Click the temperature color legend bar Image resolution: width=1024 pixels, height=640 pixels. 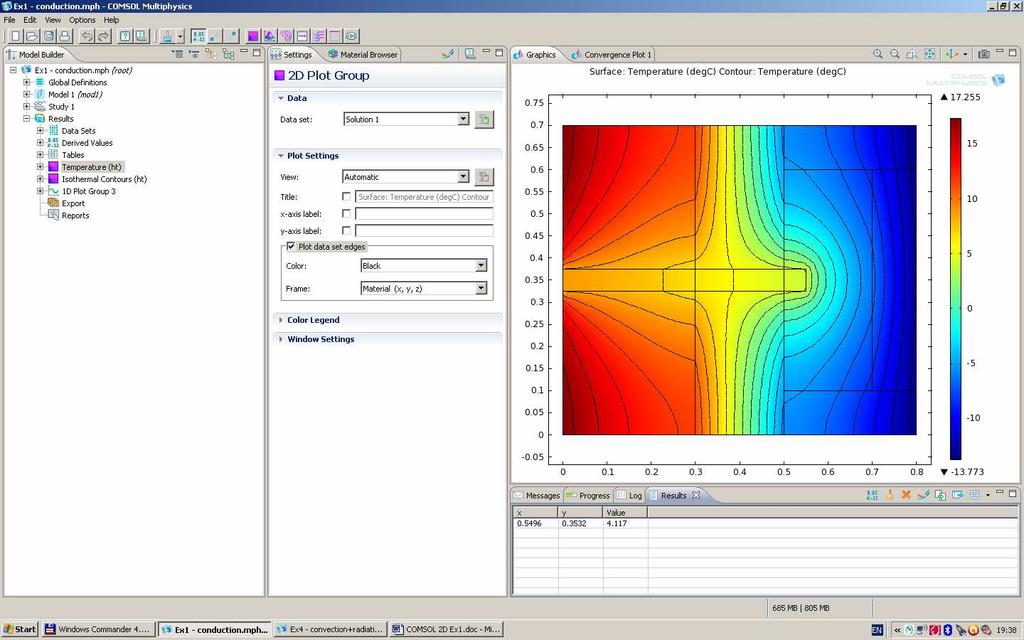(x=955, y=289)
